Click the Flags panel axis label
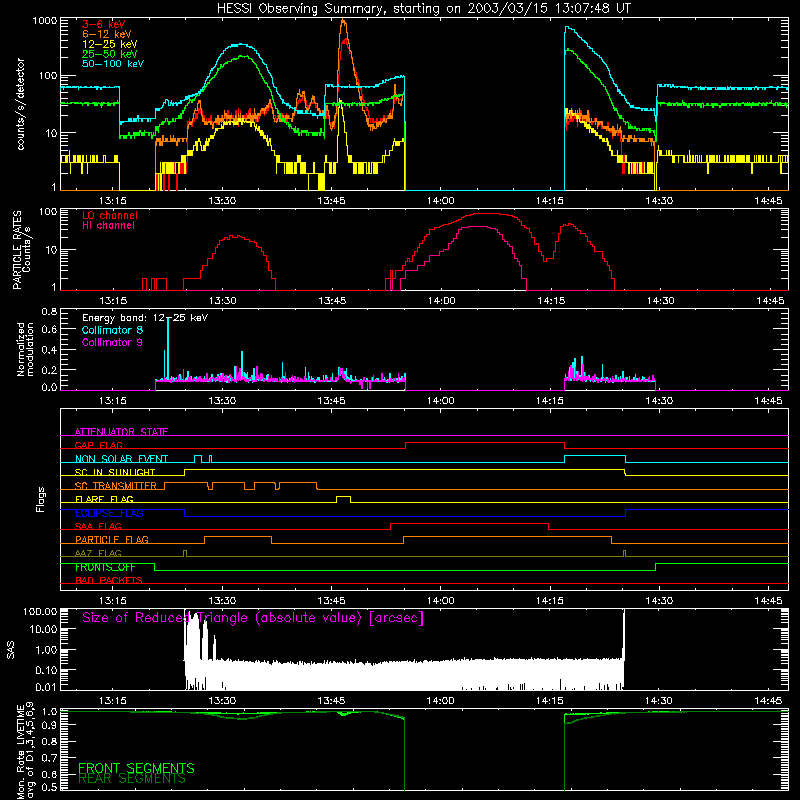Image resolution: width=800 pixels, height=800 pixels. point(41,499)
